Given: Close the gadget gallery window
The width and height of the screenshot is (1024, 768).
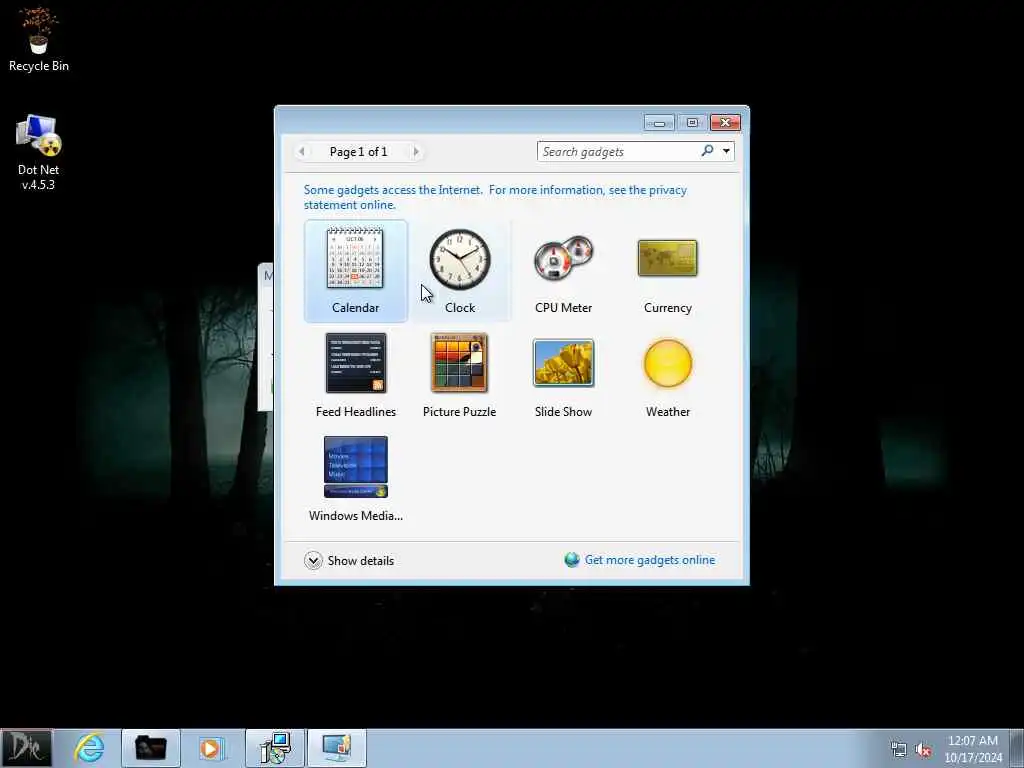Looking at the screenshot, I should 726,123.
